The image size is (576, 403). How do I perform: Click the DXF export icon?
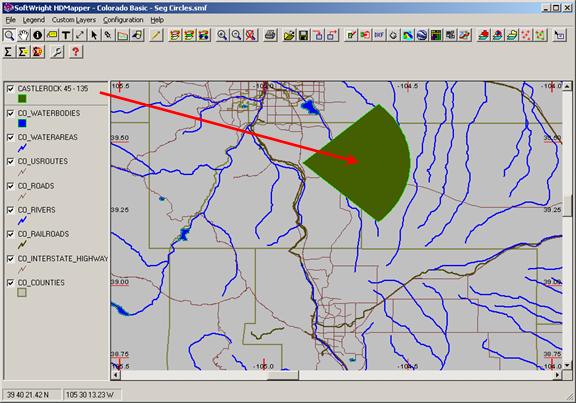379,35
